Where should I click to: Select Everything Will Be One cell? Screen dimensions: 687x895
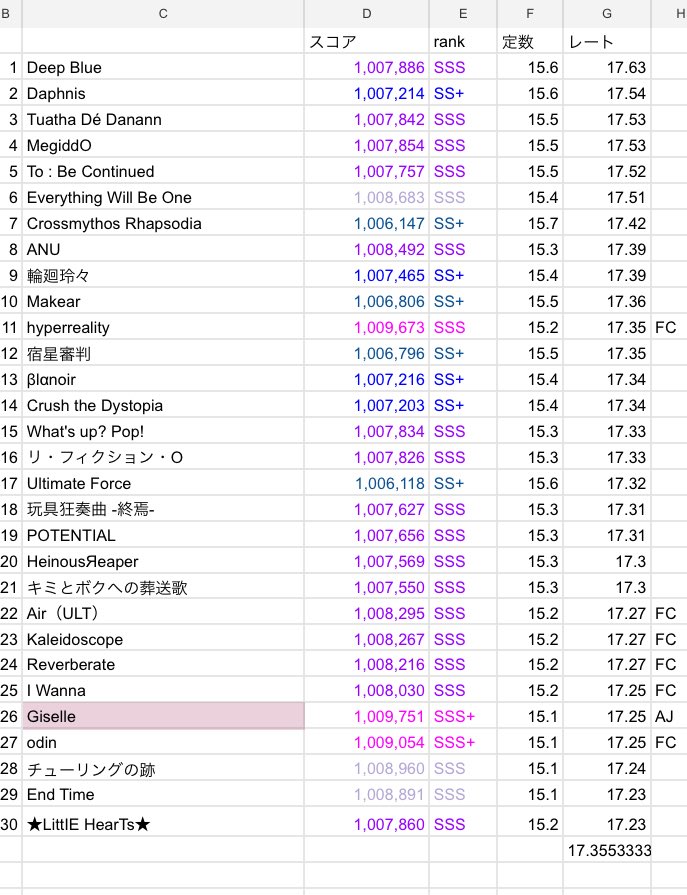coord(163,197)
